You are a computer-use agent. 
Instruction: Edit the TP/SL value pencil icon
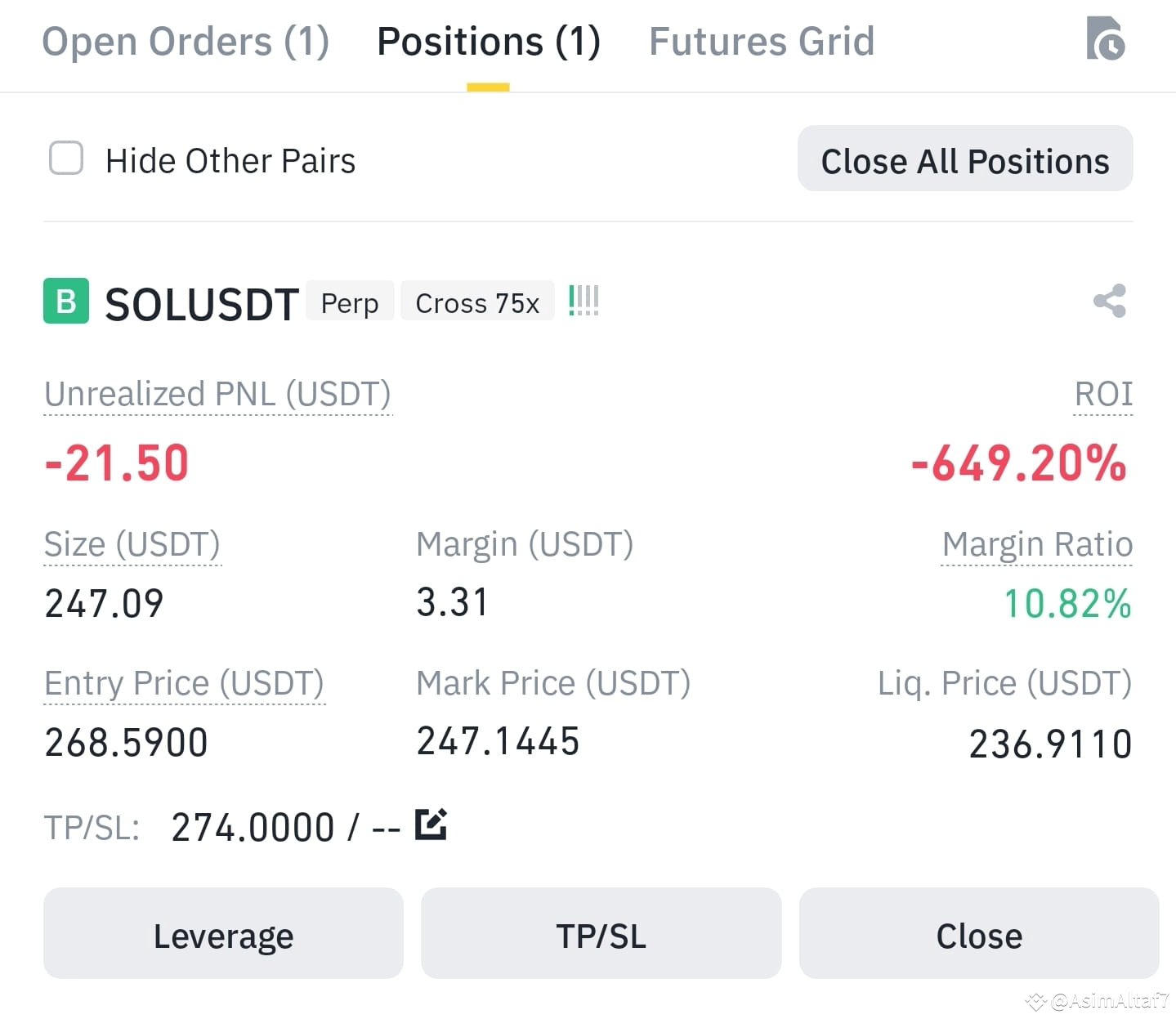coord(431,824)
